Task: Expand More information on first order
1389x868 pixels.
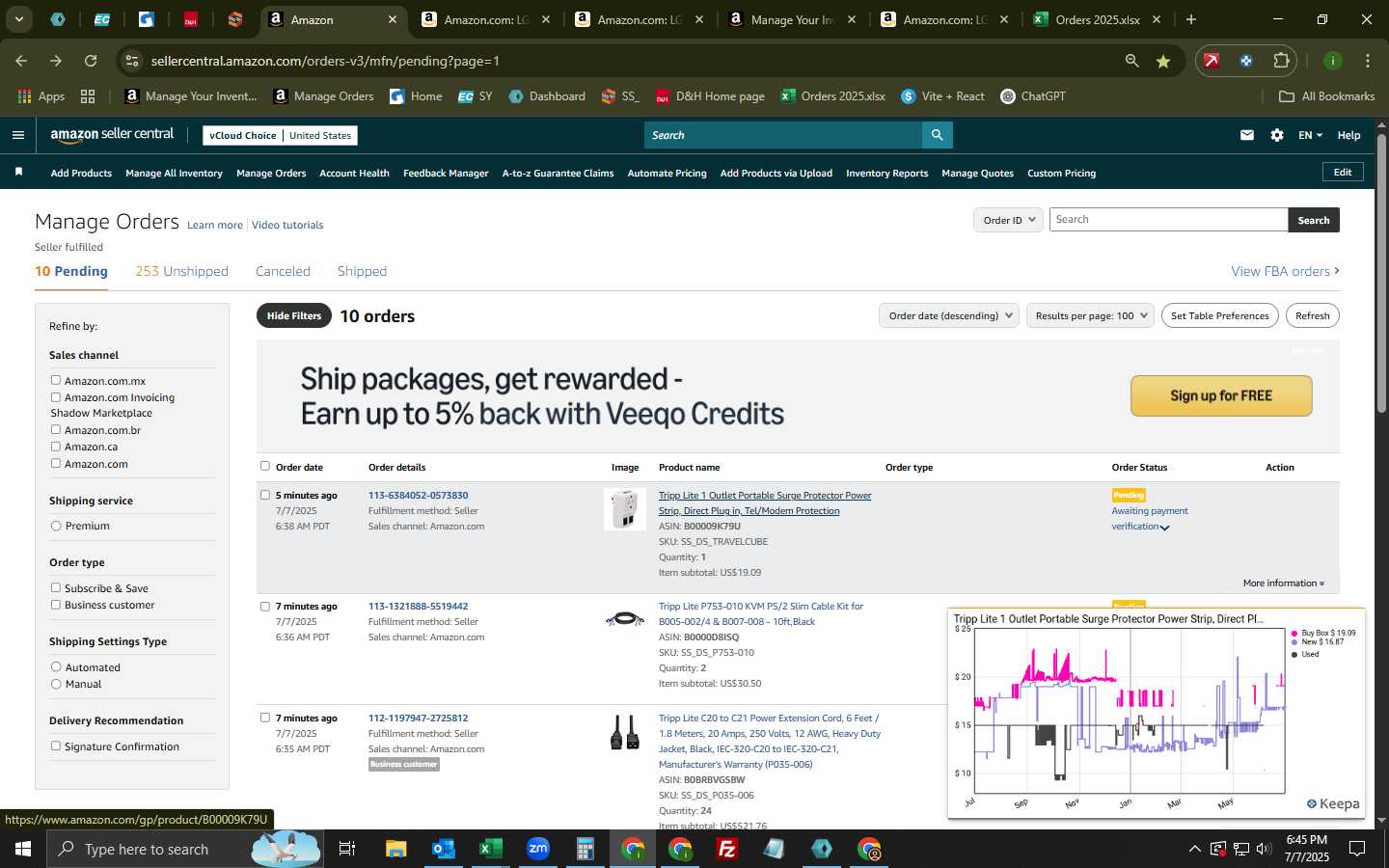Action: (1283, 583)
